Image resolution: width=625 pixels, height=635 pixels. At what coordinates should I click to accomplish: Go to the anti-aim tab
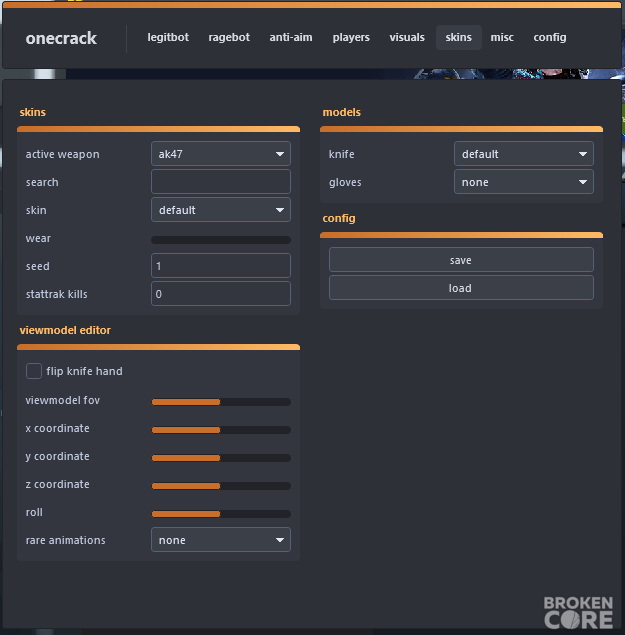pos(291,37)
